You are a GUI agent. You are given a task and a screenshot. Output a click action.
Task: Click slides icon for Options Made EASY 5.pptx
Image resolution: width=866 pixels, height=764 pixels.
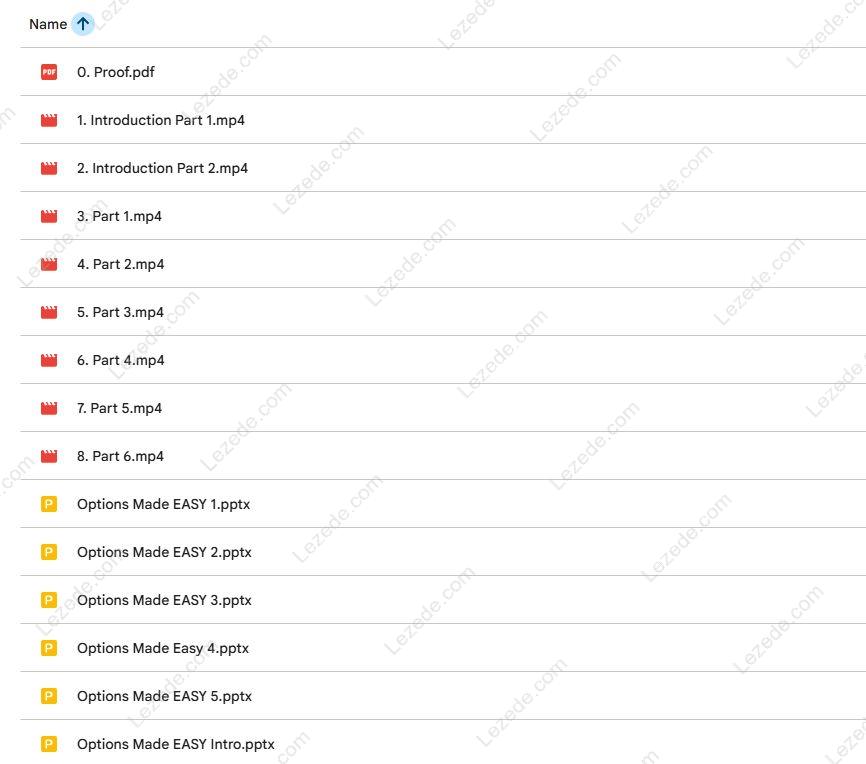click(49, 696)
